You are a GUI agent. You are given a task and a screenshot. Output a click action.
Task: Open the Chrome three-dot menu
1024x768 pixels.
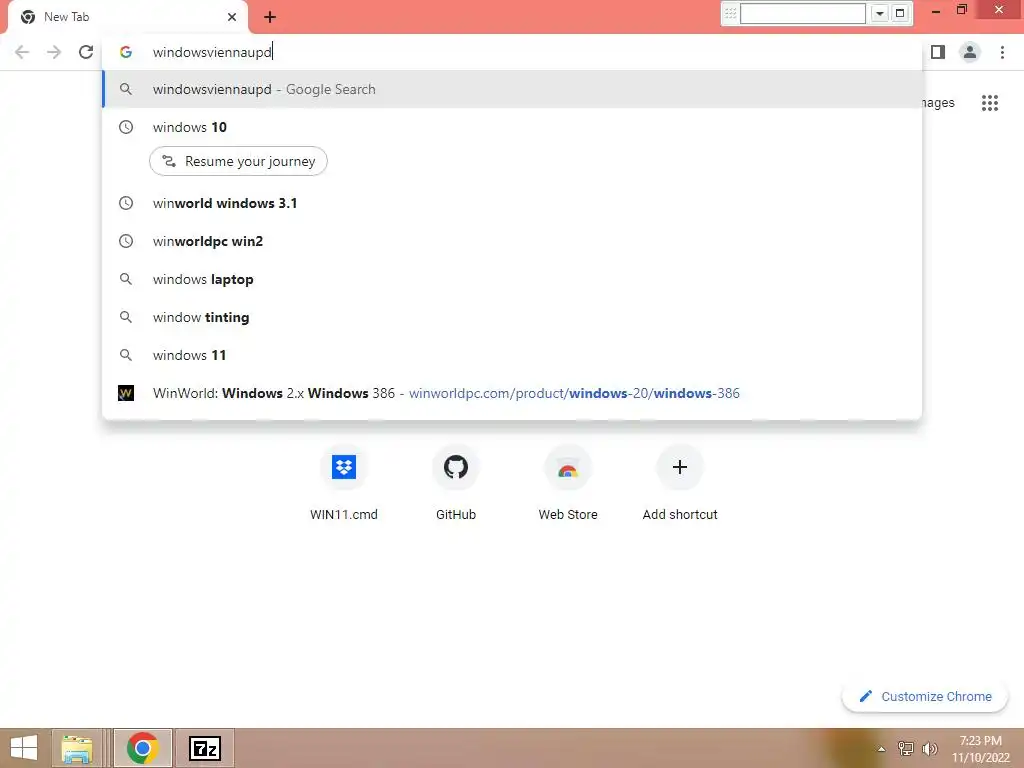point(1002,52)
